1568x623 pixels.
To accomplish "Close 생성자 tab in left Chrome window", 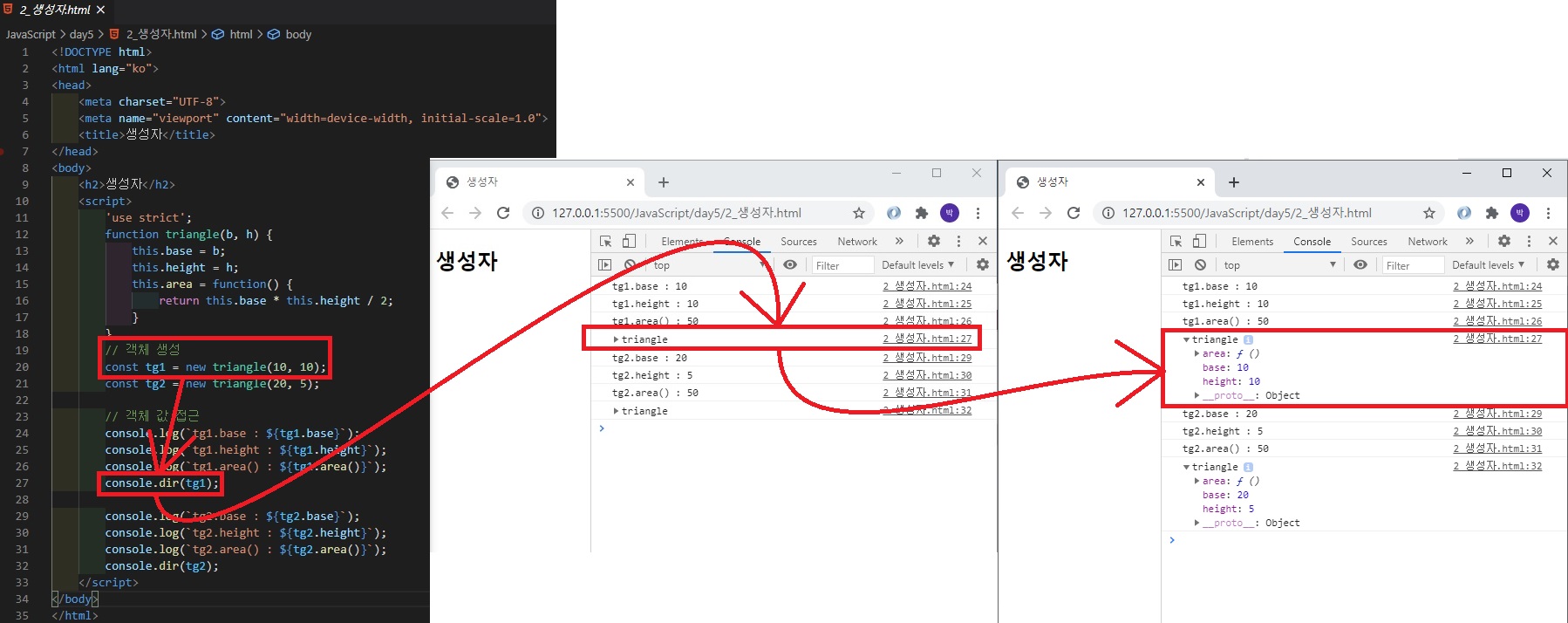I will point(631,182).
